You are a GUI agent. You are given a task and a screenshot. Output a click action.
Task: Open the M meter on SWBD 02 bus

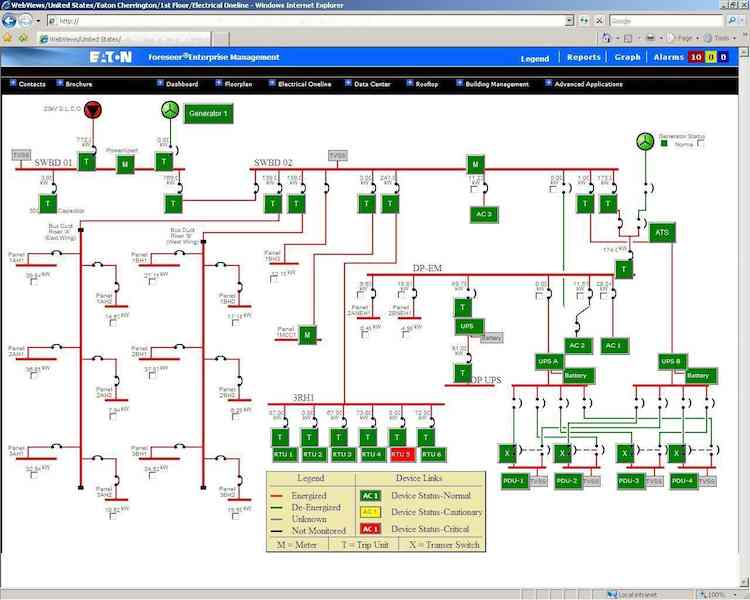[x=475, y=164]
